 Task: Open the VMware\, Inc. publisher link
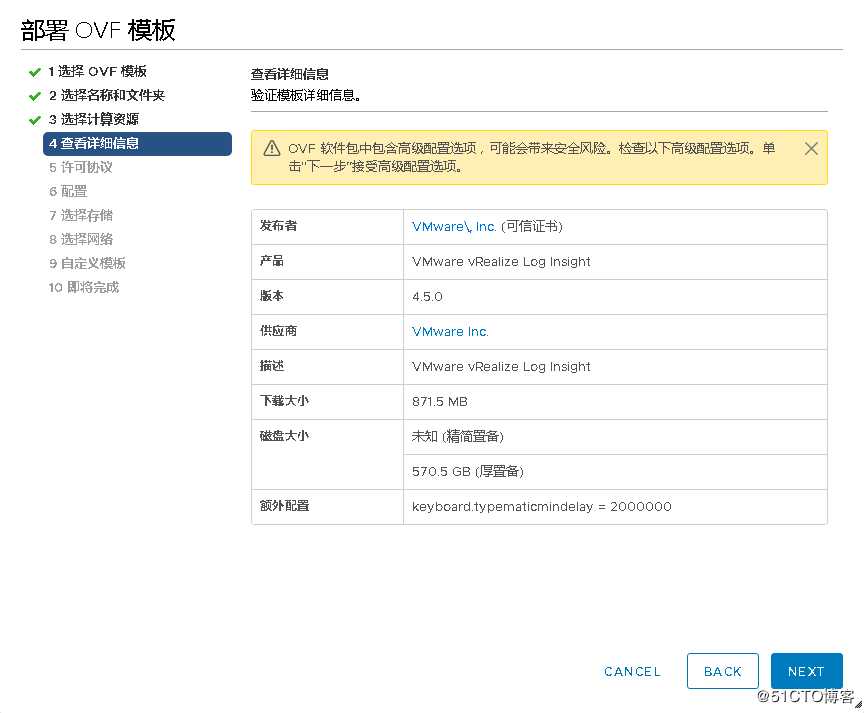(x=454, y=226)
